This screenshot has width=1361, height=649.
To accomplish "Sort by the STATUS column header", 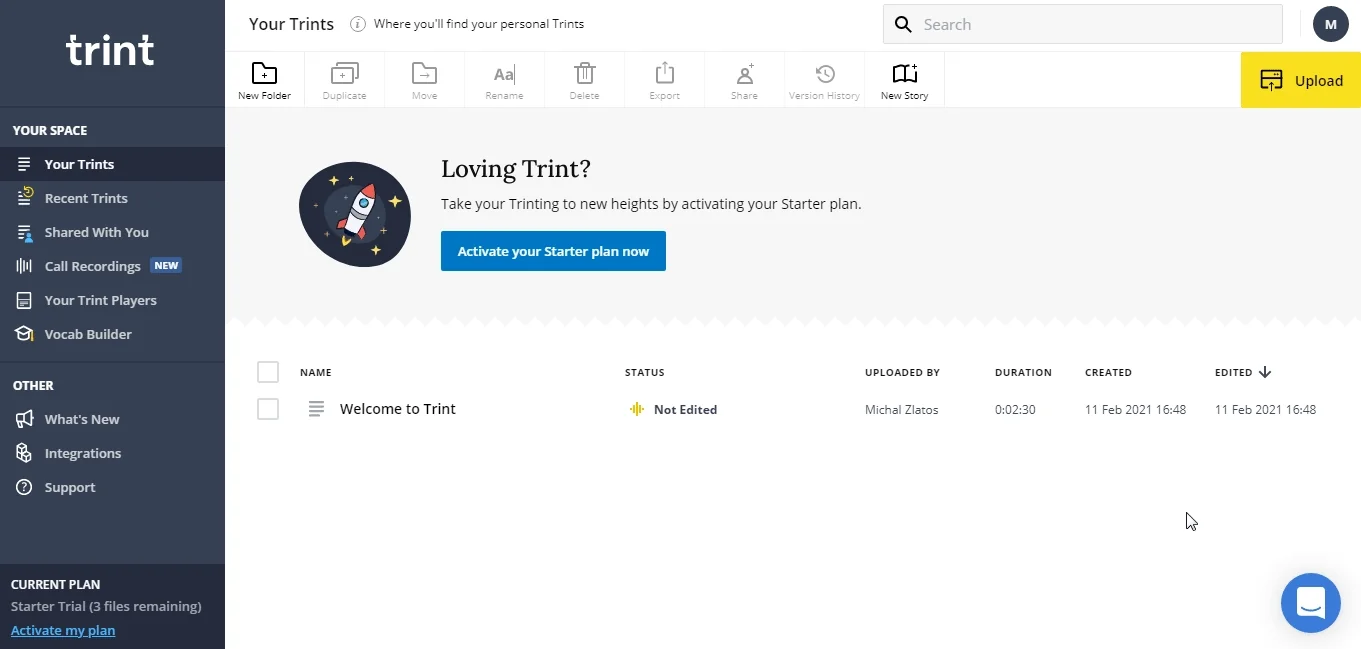I will [x=645, y=372].
